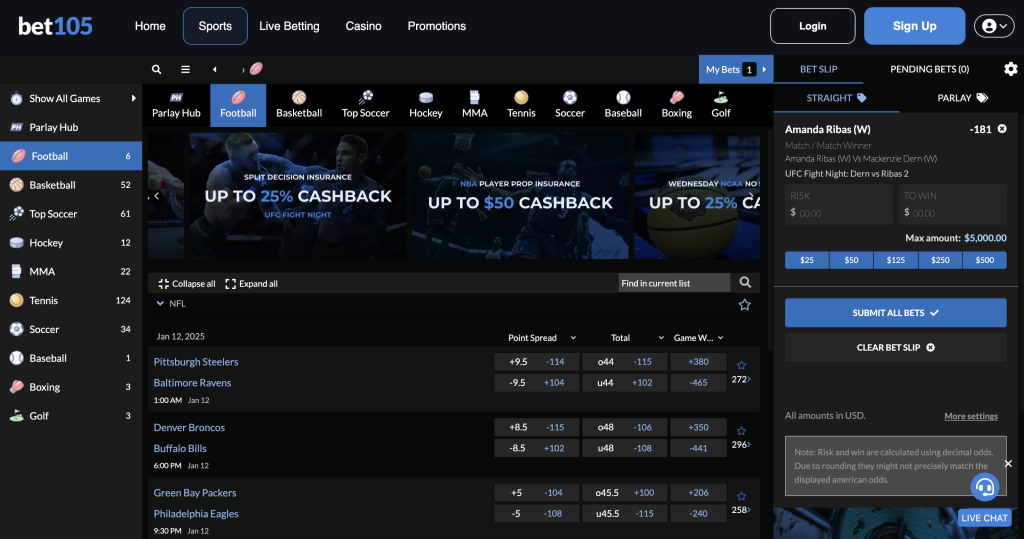The height and width of the screenshot is (539, 1024).
Task: Star the Broncos vs Bills game
Action: [x=741, y=431]
